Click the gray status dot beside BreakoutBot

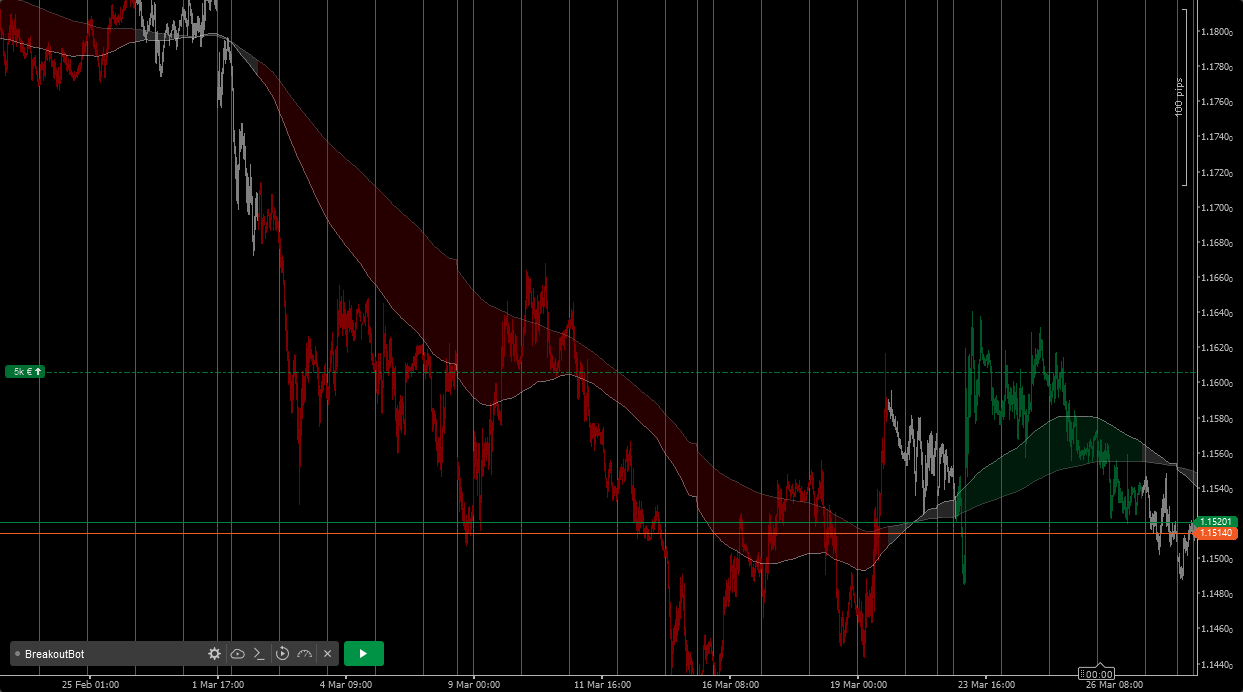(18, 654)
